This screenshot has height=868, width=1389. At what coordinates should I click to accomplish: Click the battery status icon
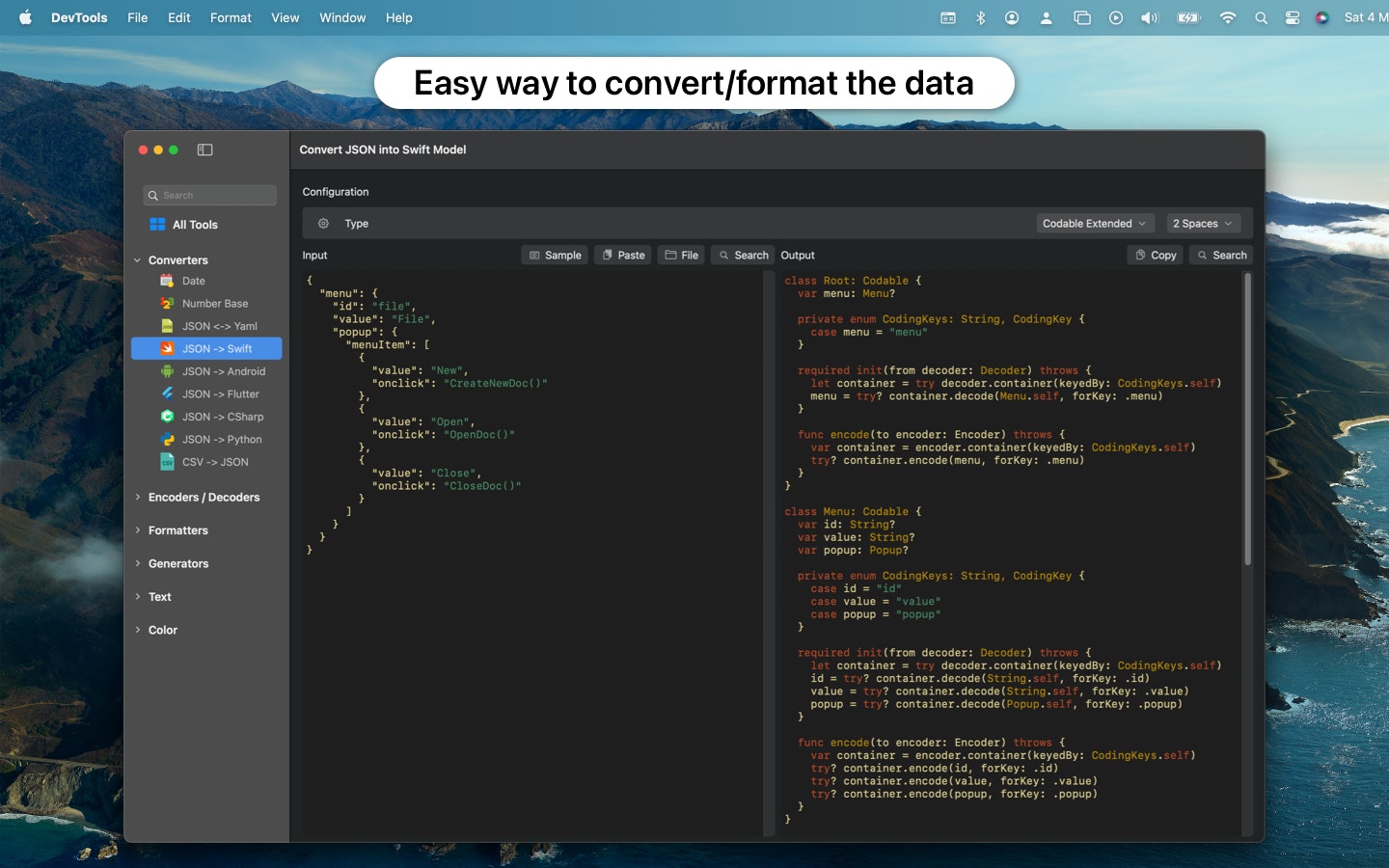tap(1188, 17)
